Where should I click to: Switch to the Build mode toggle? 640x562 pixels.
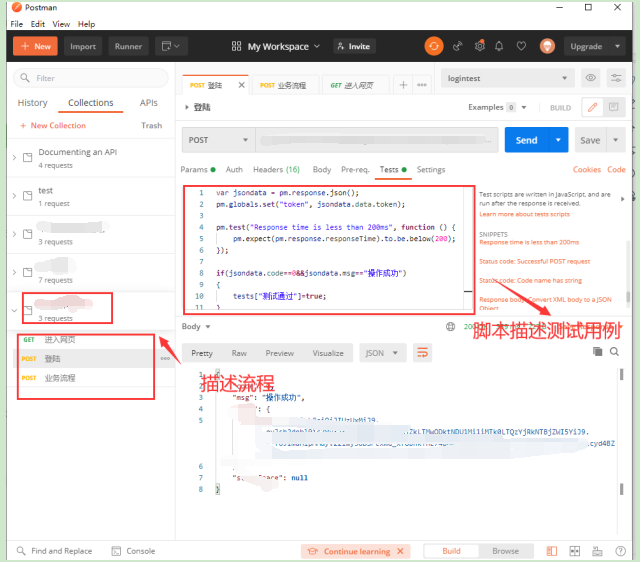pyautogui.click(x=451, y=551)
